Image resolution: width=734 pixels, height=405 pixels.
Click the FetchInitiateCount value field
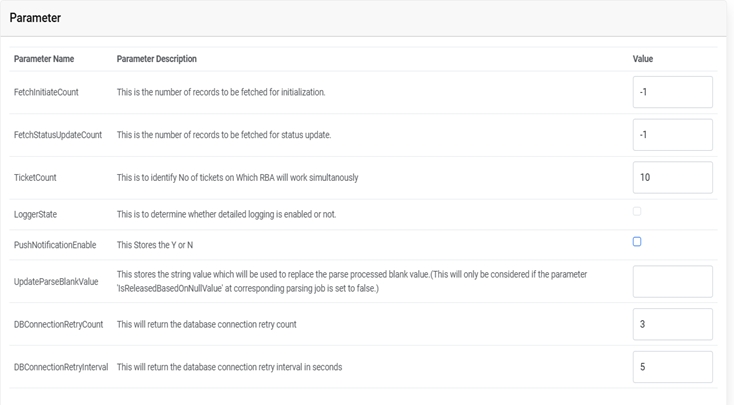pyautogui.click(x=672, y=92)
